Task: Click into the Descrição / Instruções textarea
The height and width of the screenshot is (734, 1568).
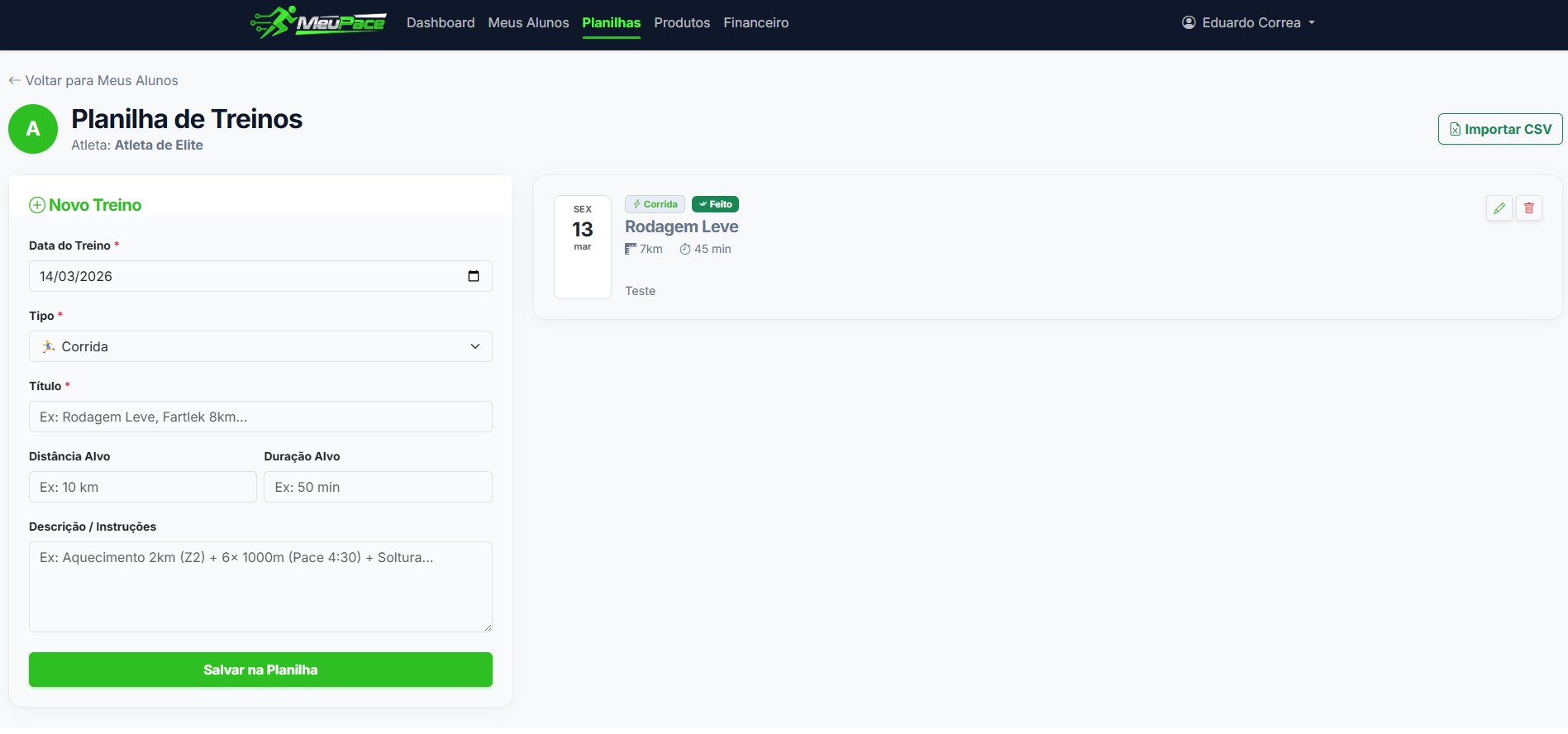Action: pos(260,587)
